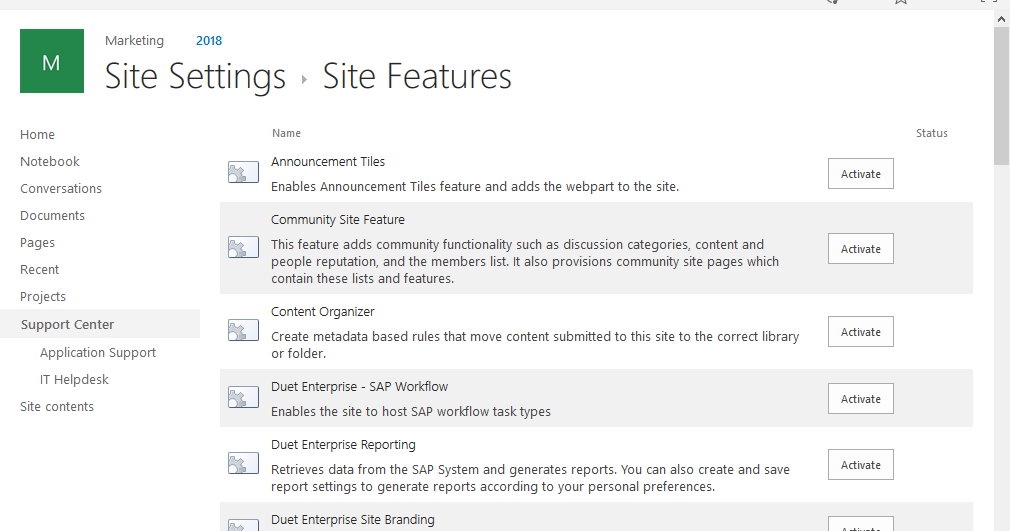The height and width of the screenshot is (531, 1010).
Task: Activate the Content Organizer feature
Action: tap(860, 332)
